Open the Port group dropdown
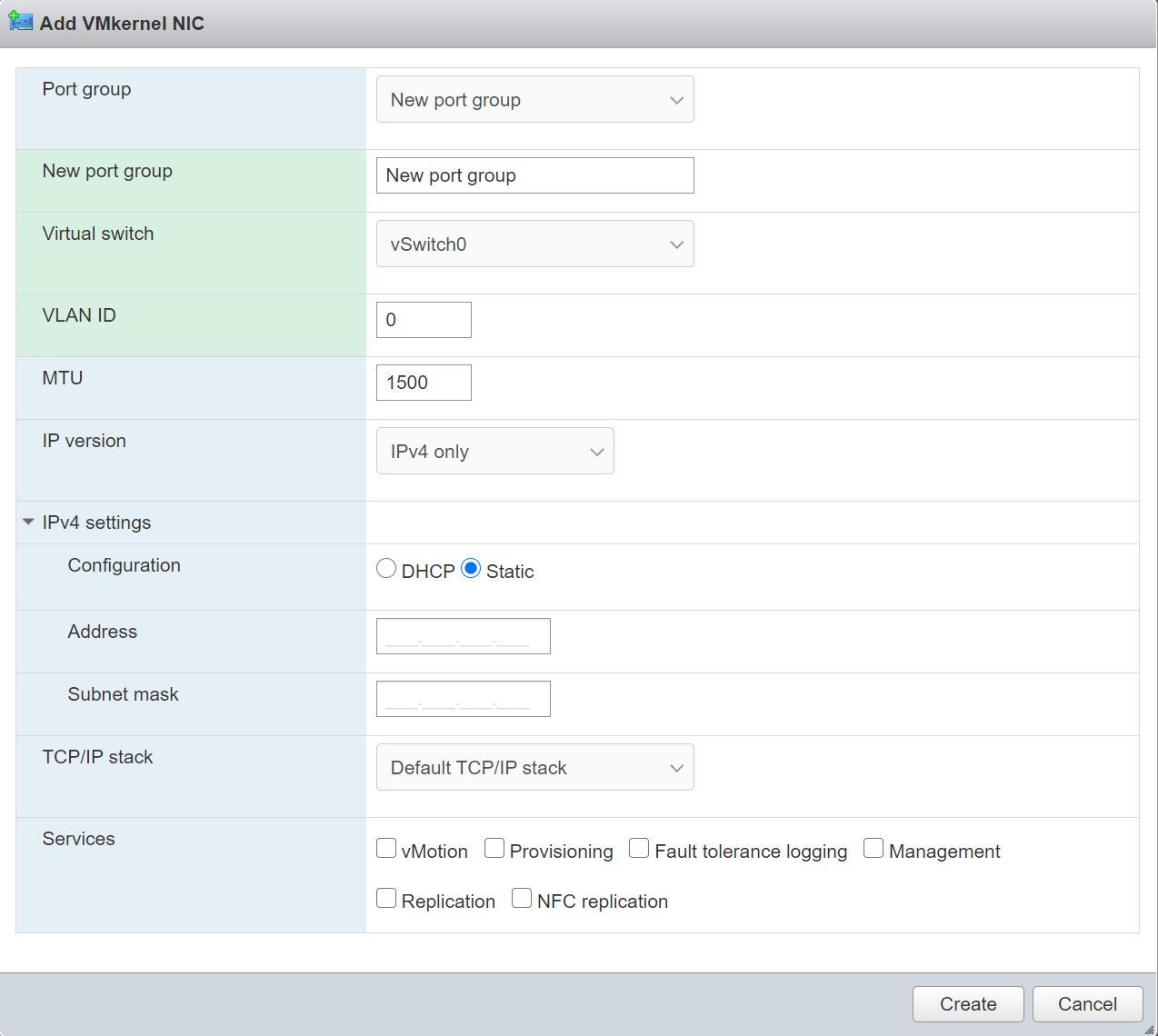Screen dimensions: 1158x1036 [x=534, y=100]
